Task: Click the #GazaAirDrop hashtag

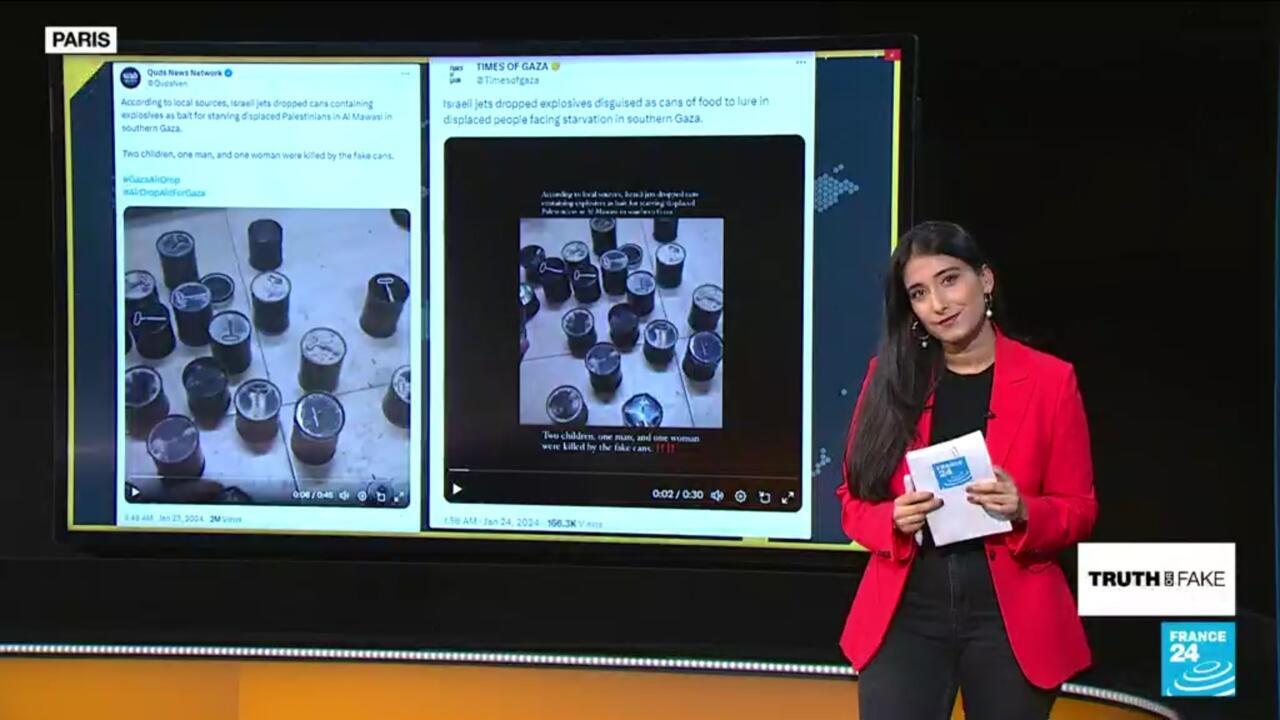Action: 151,179
